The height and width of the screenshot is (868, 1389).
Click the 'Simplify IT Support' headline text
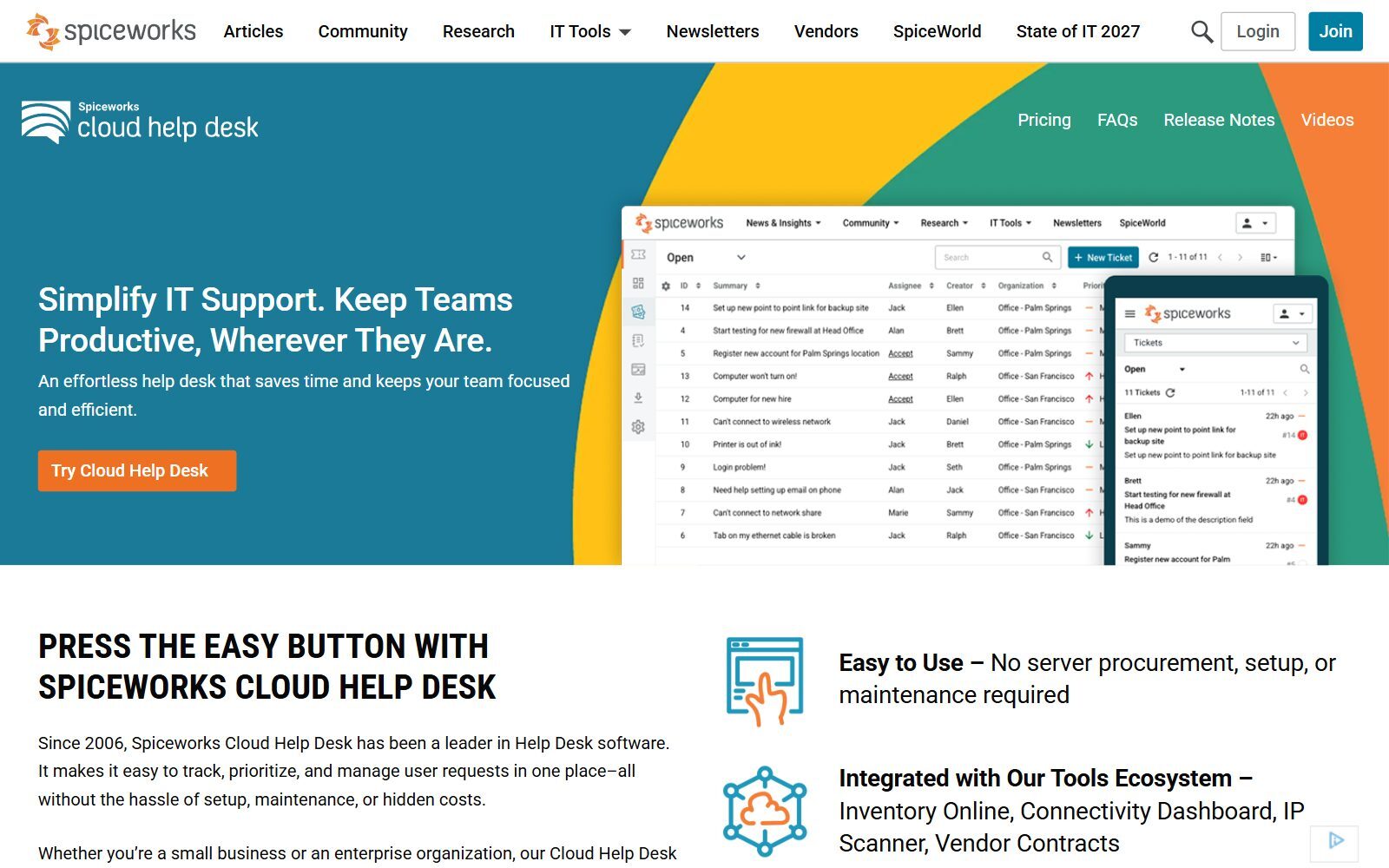(x=275, y=319)
